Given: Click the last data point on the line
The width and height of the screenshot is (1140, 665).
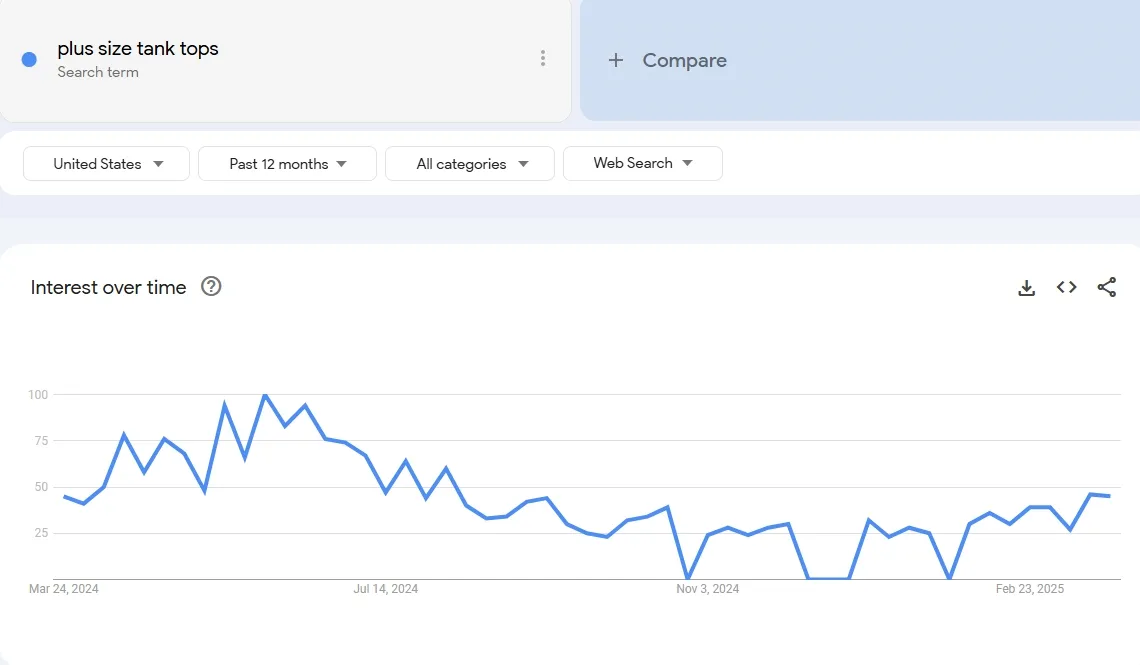Looking at the screenshot, I should coord(1109,496).
